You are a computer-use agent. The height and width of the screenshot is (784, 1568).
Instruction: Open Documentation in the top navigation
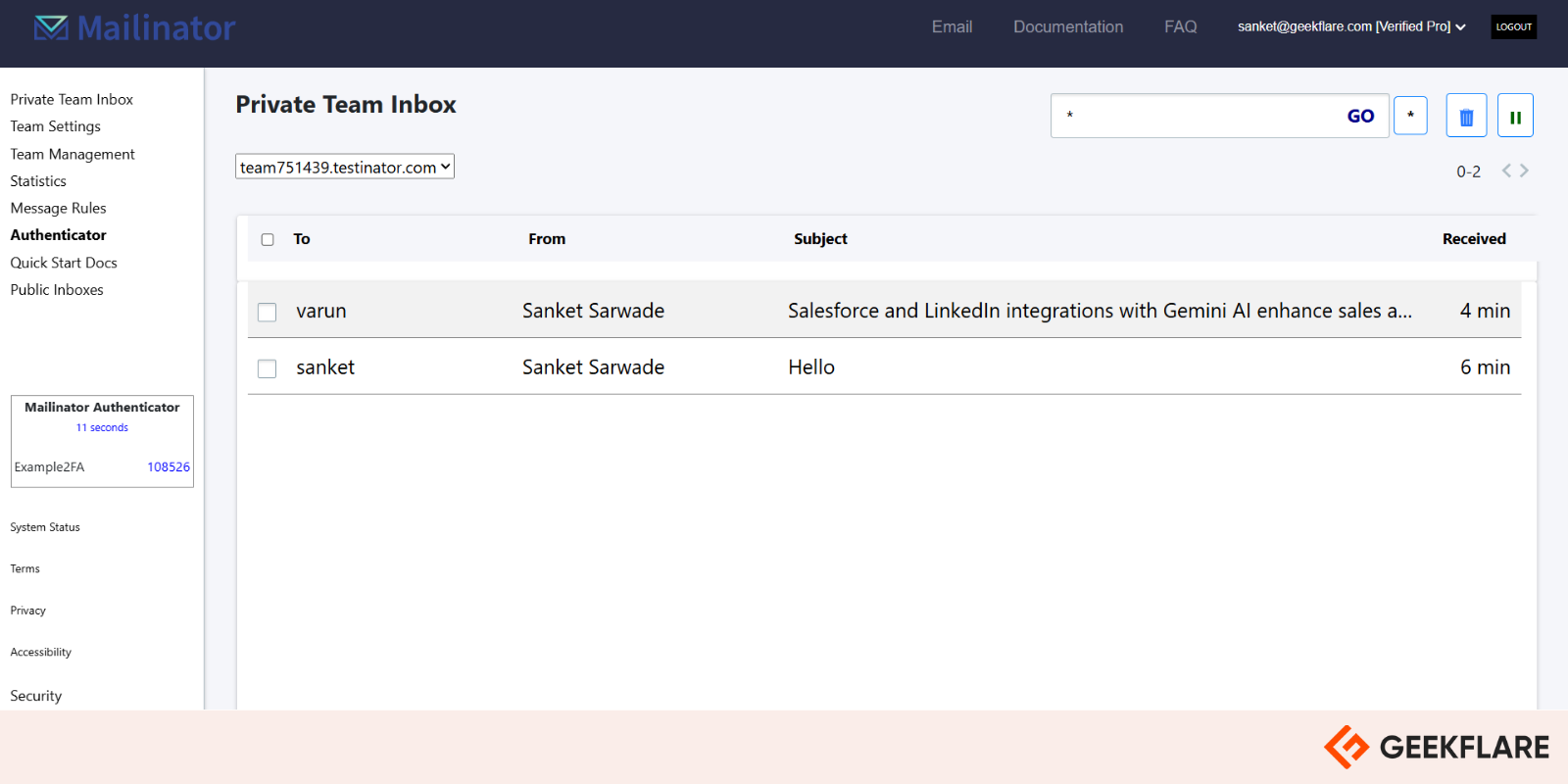pyautogui.click(x=1068, y=26)
